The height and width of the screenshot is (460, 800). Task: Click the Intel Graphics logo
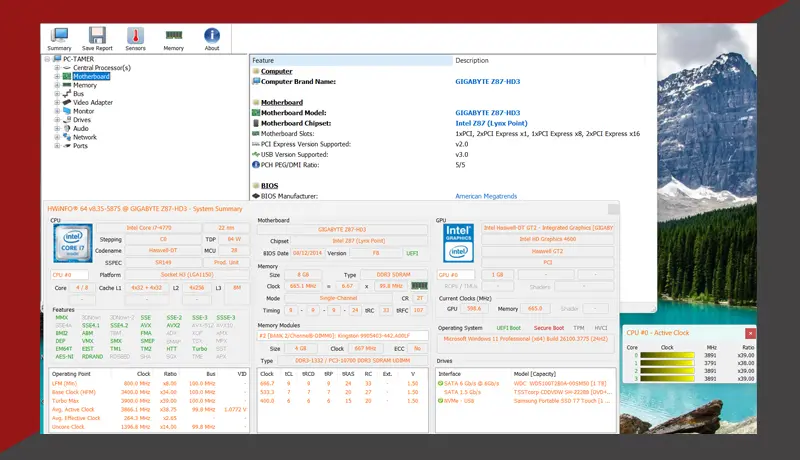pyautogui.click(x=458, y=243)
